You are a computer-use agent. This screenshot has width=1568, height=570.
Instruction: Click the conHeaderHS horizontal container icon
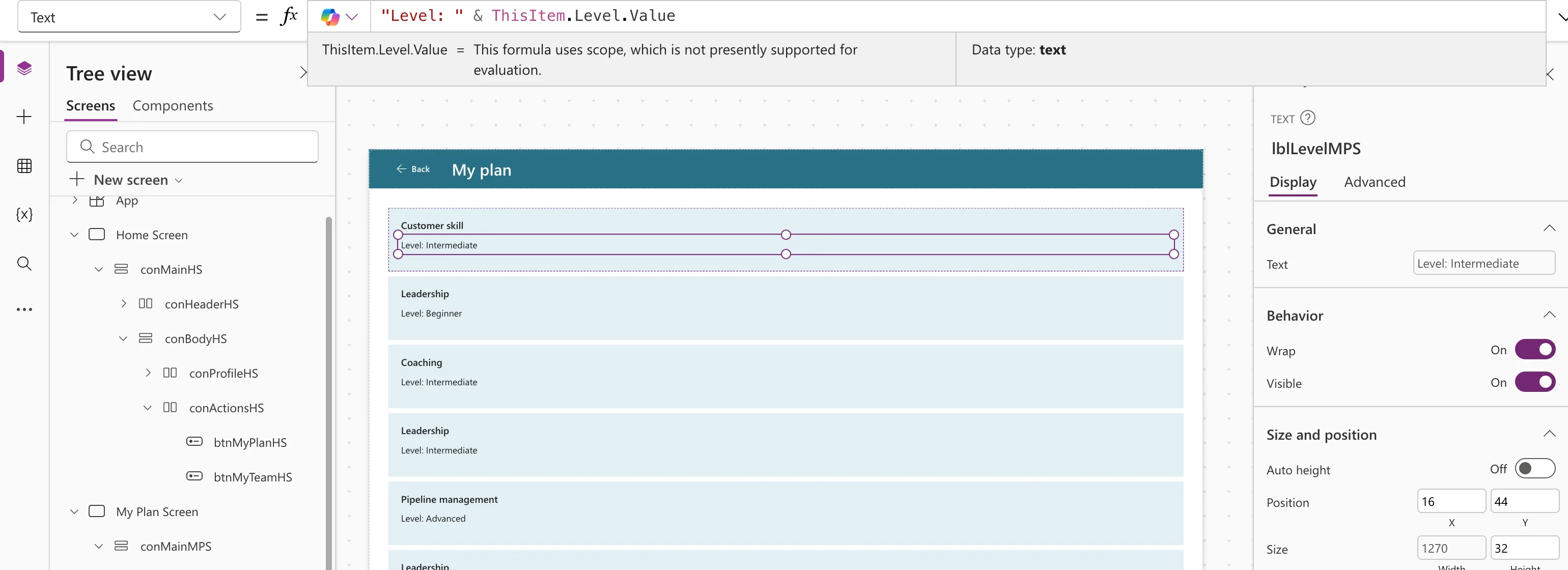pos(146,303)
